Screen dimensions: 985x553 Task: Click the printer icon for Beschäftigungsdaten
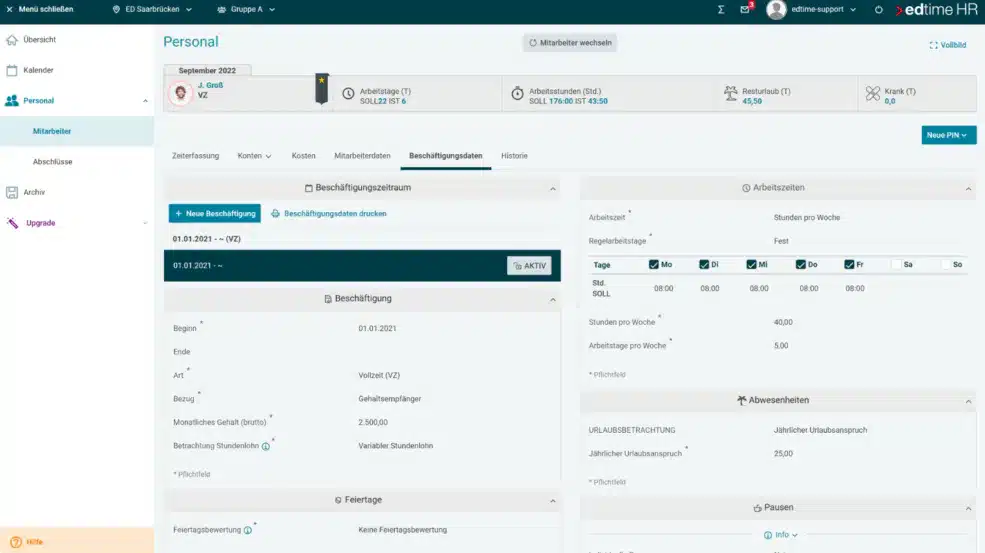coord(275,214)
